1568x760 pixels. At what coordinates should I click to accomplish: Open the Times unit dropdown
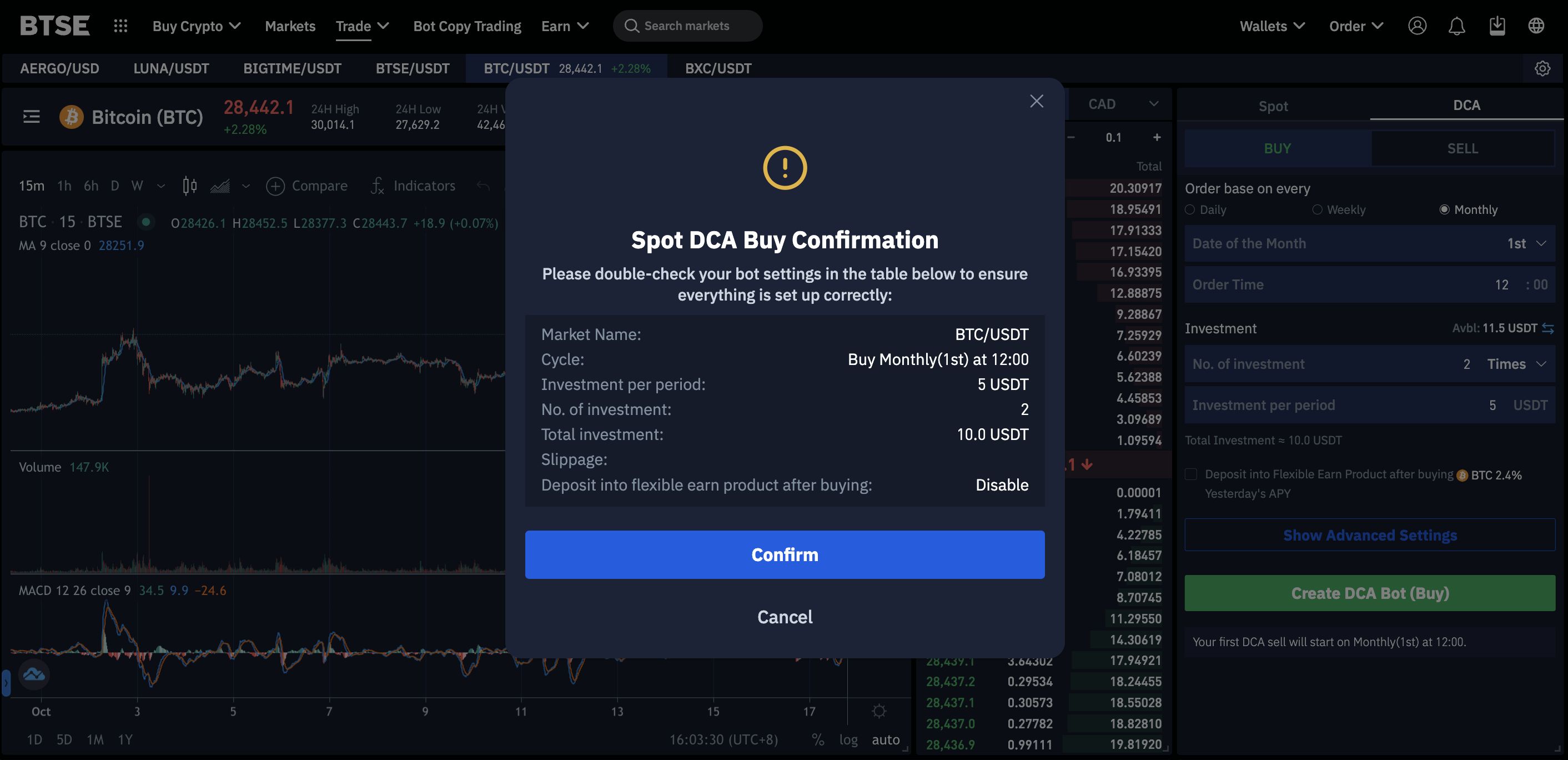pyautogui.click(x=1516, y=363)
